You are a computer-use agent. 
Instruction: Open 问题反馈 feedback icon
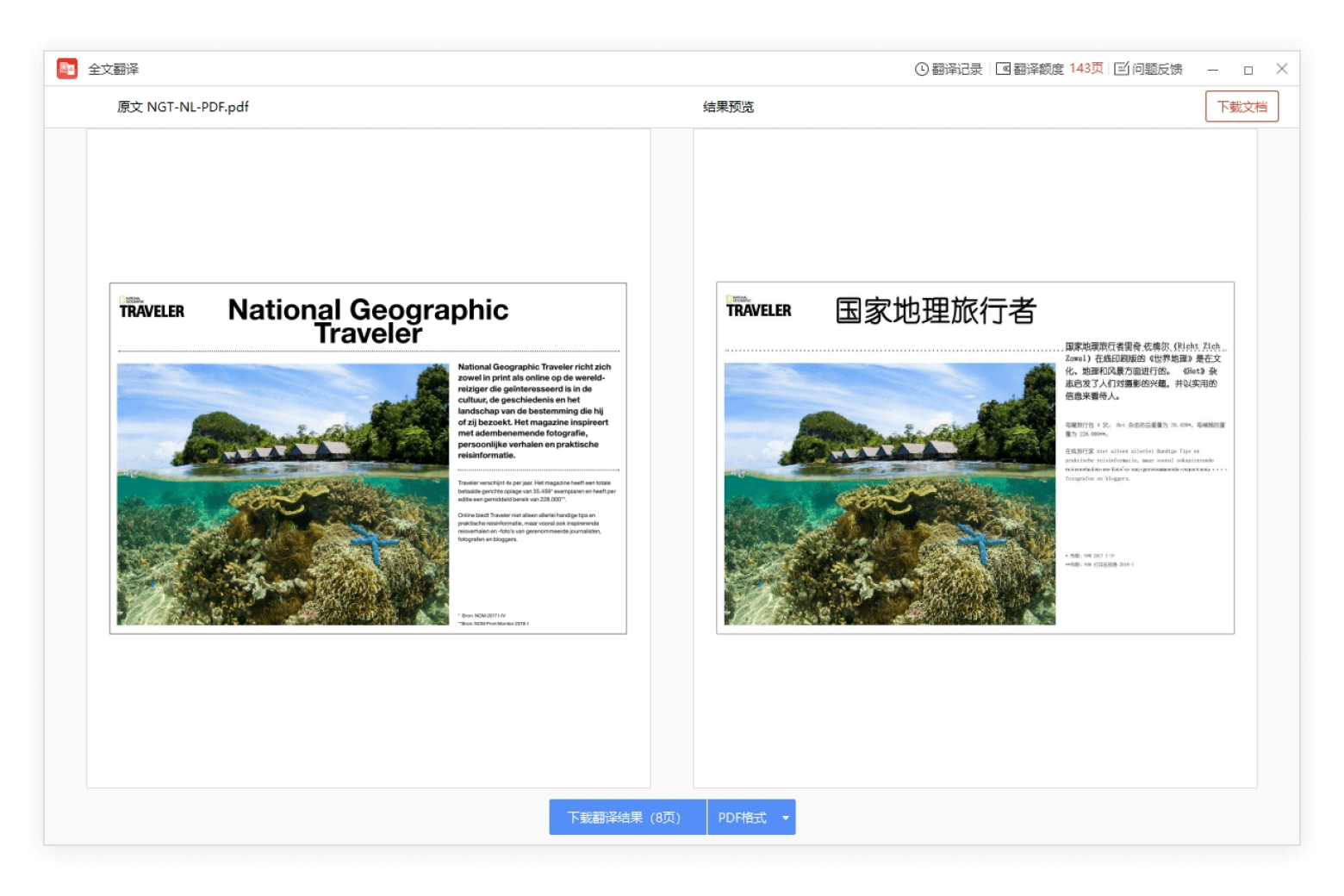[x=1122, y=69]
